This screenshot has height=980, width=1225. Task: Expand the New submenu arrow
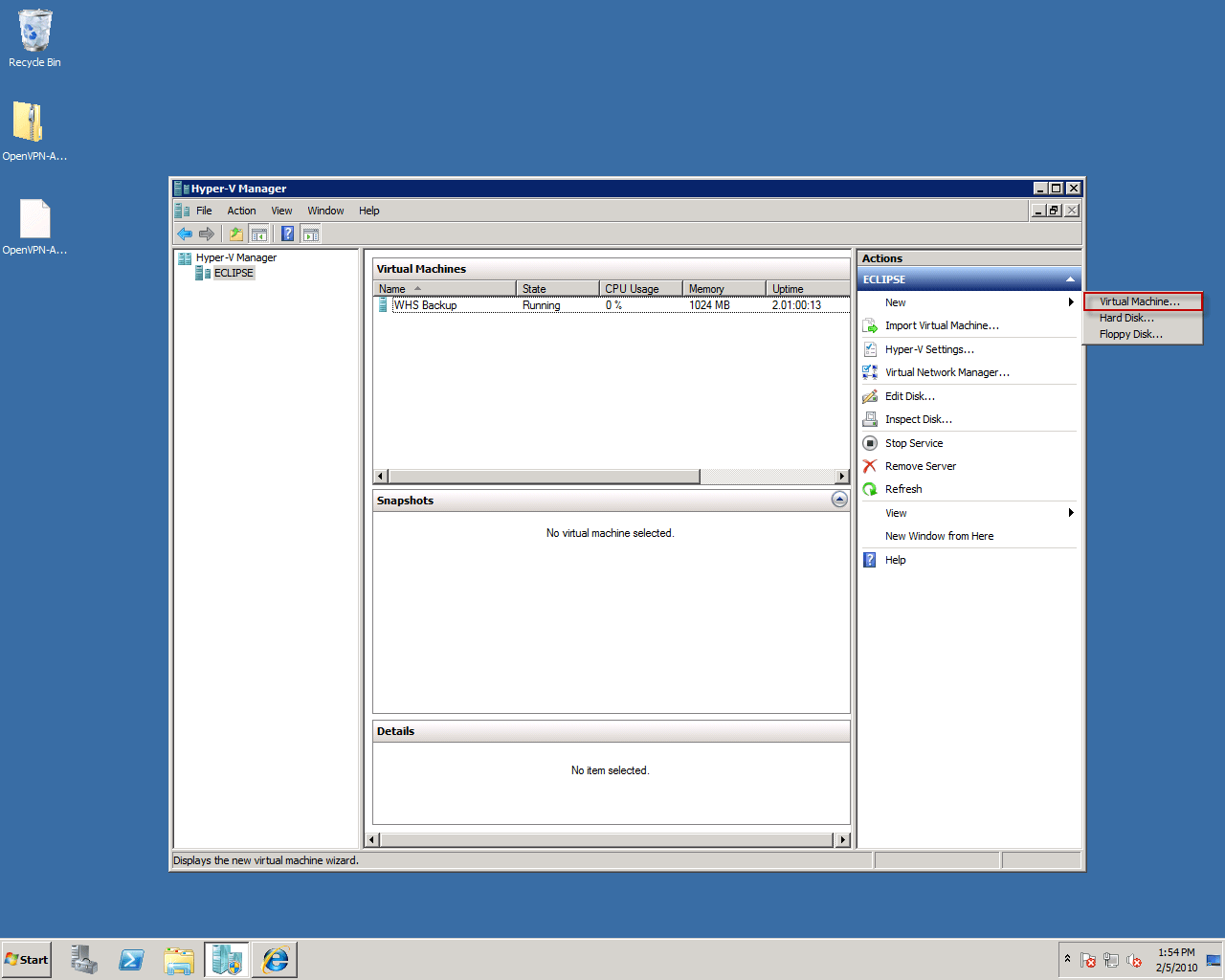[1071, 302]
